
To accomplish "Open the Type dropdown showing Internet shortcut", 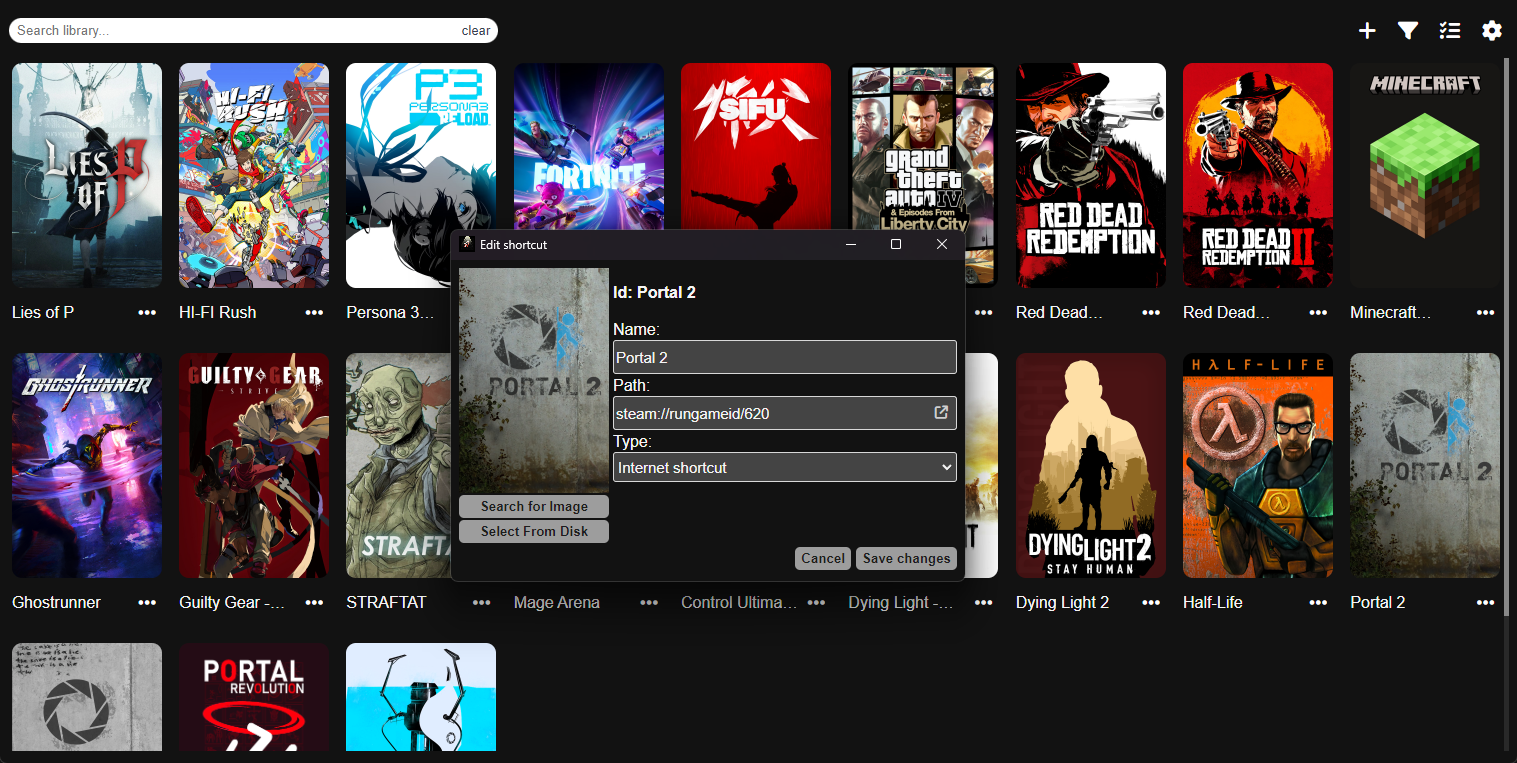I will click(x=784, y=467).
